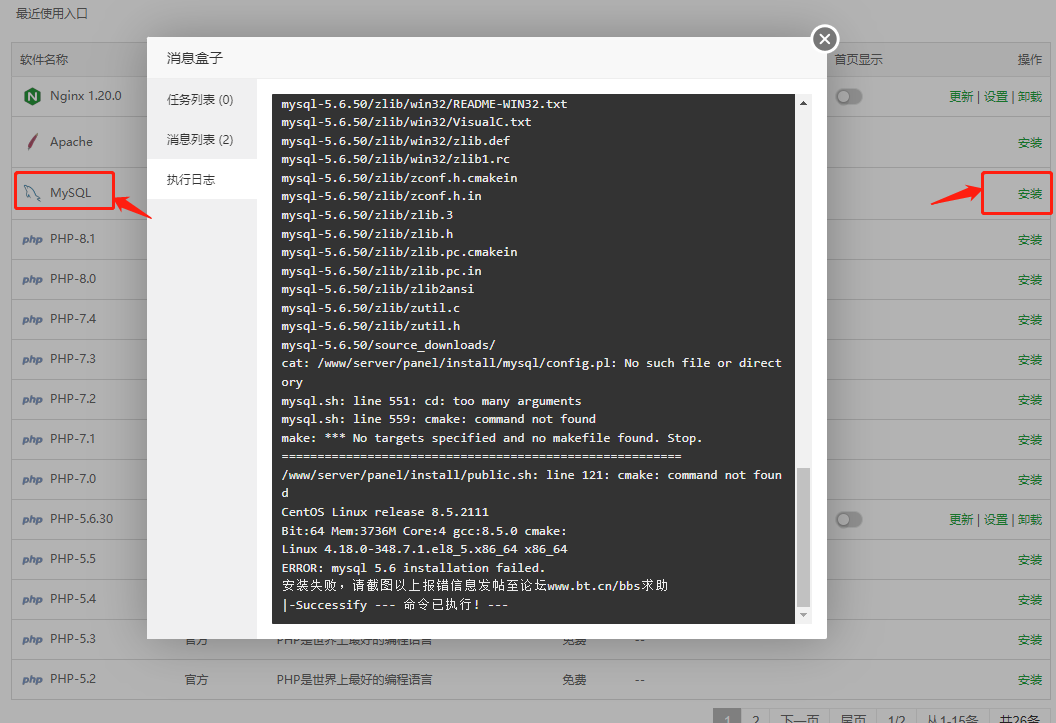Click the PHP-5.3 php icon

point(32,640)
